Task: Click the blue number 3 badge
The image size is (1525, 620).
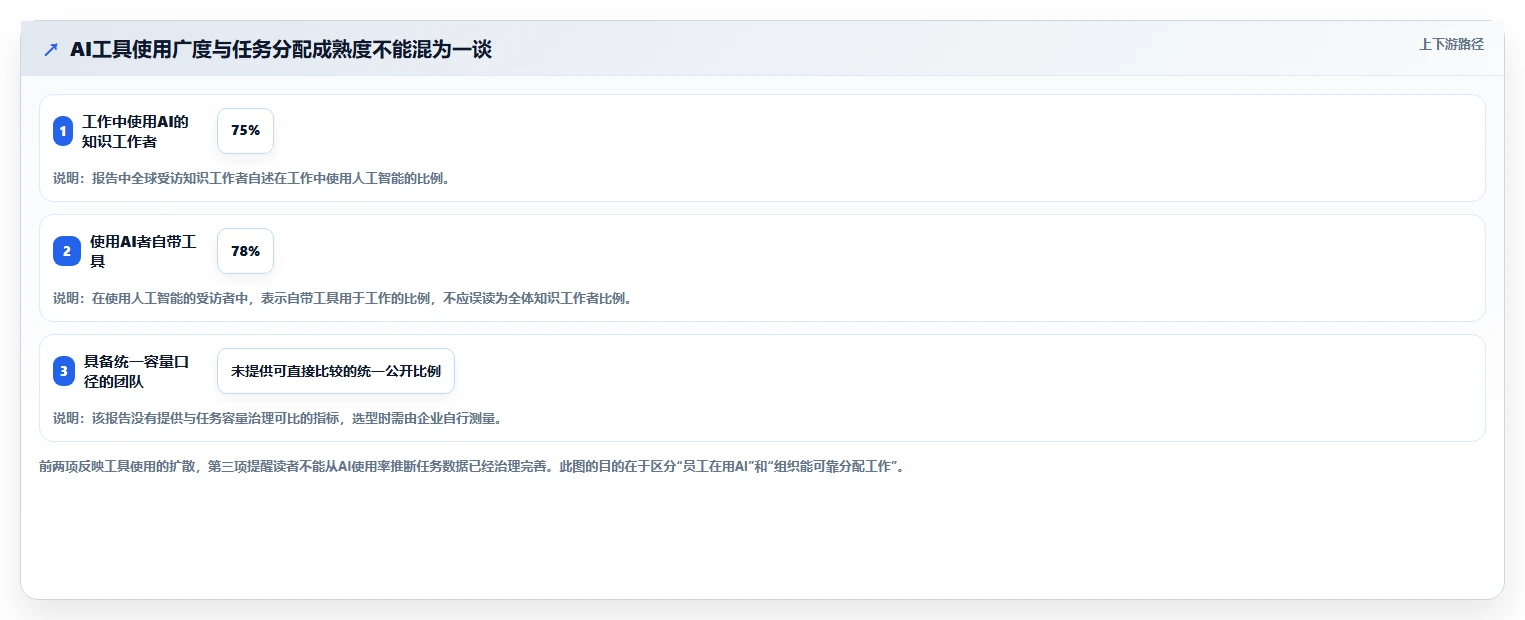Action: click(64, 371)
